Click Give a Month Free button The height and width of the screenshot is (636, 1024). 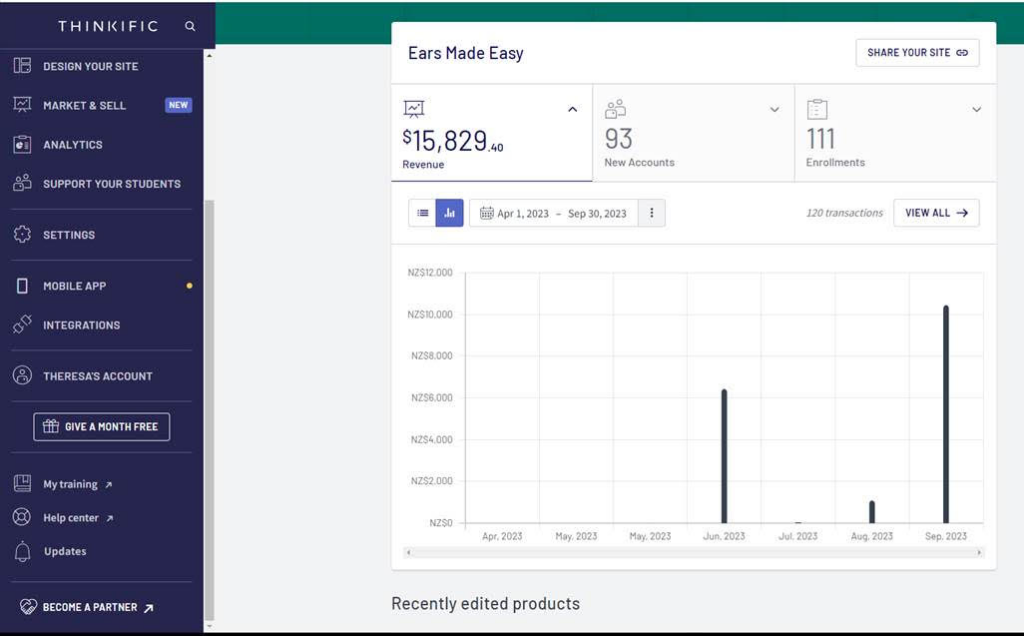pyautogui.click(x=102, y=426)
